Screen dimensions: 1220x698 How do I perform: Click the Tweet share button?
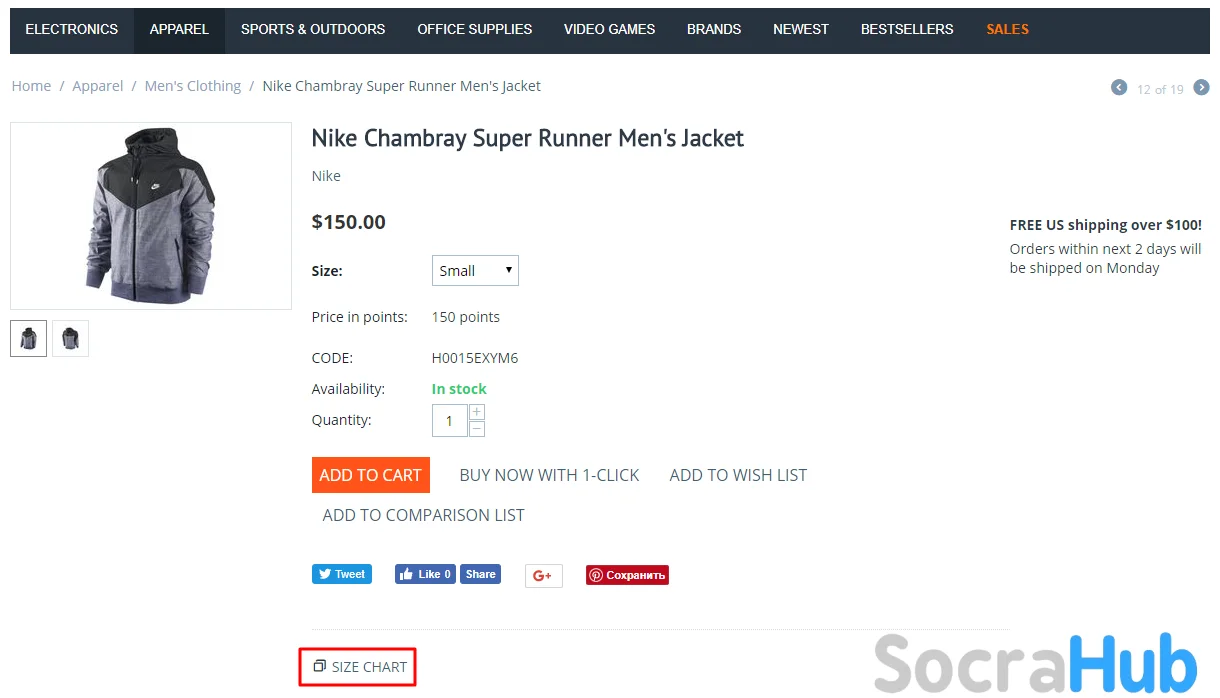tap(342, 574)
